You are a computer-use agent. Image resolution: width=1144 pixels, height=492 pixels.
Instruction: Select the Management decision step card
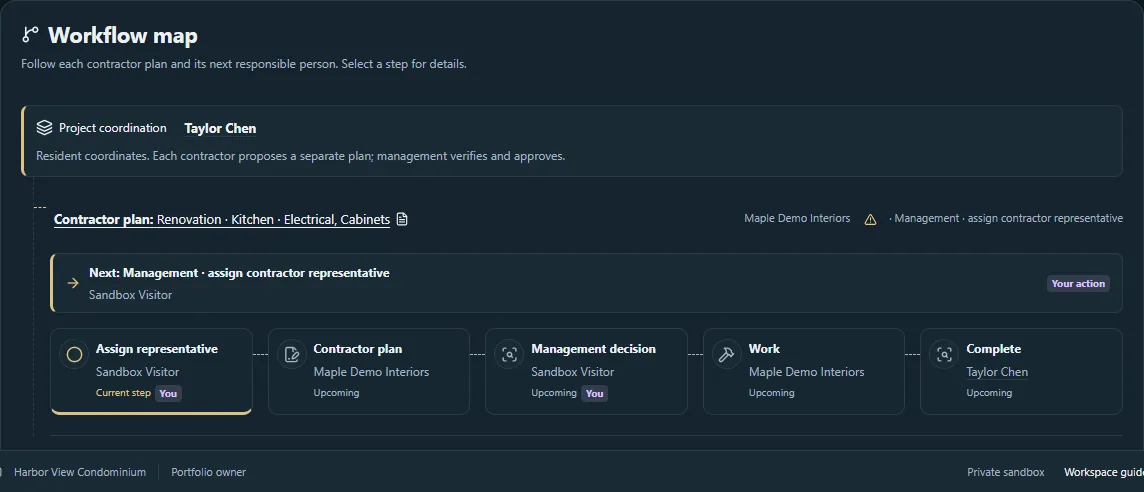[586, 372]
